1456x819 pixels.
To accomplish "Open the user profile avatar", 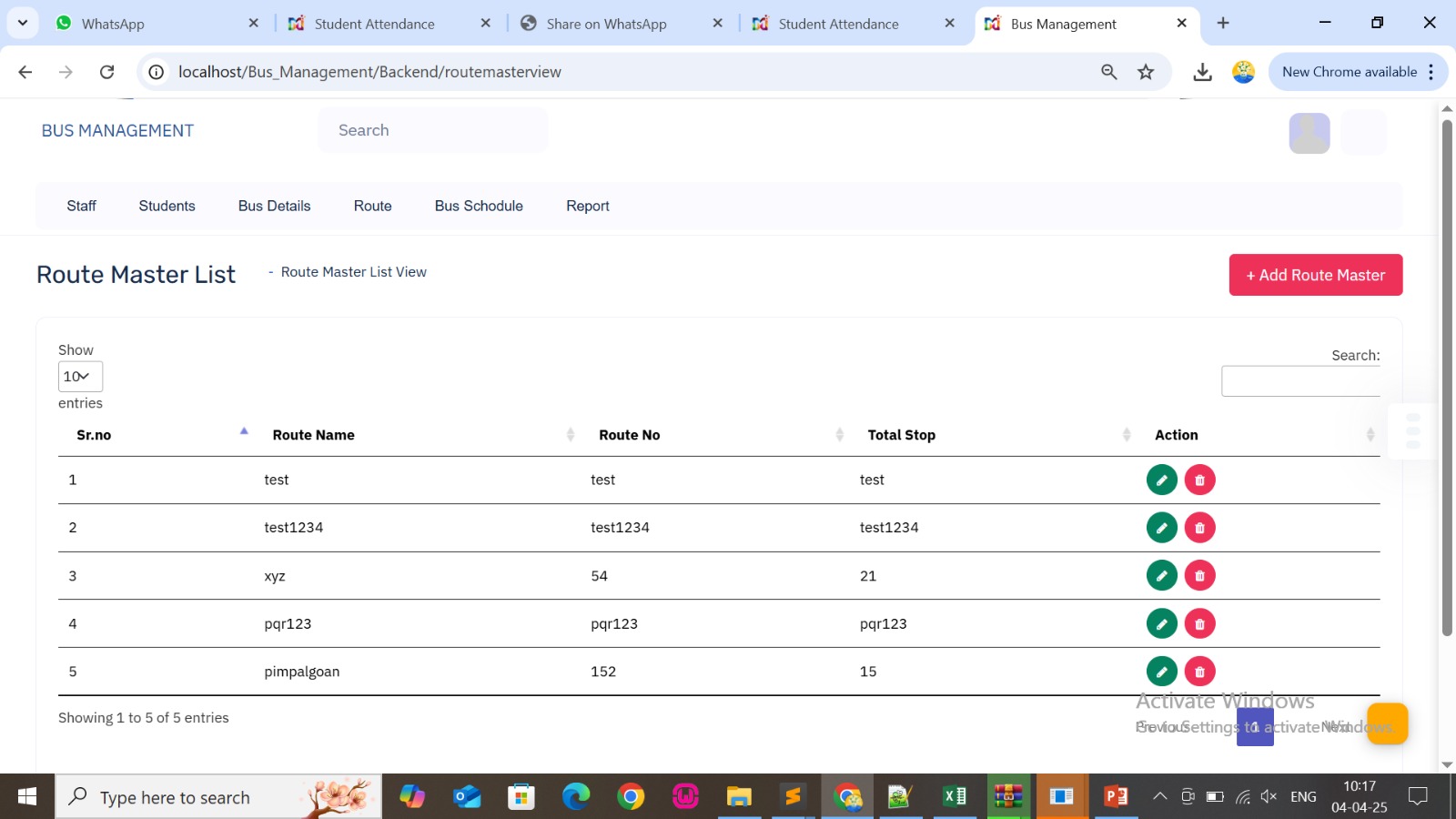I will pyautogui.click(x=1309, y=133).
